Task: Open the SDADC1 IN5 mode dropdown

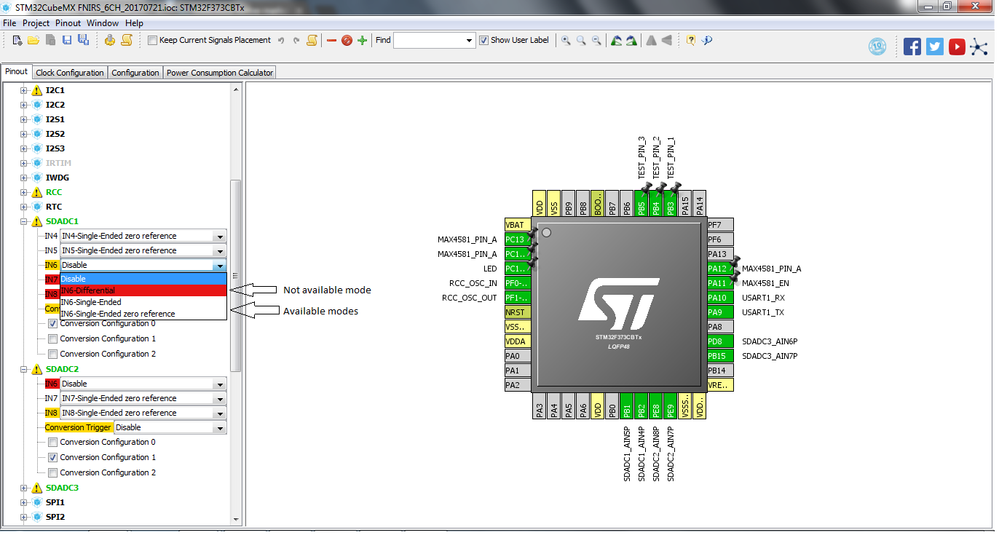Action: tap(220, 251)
